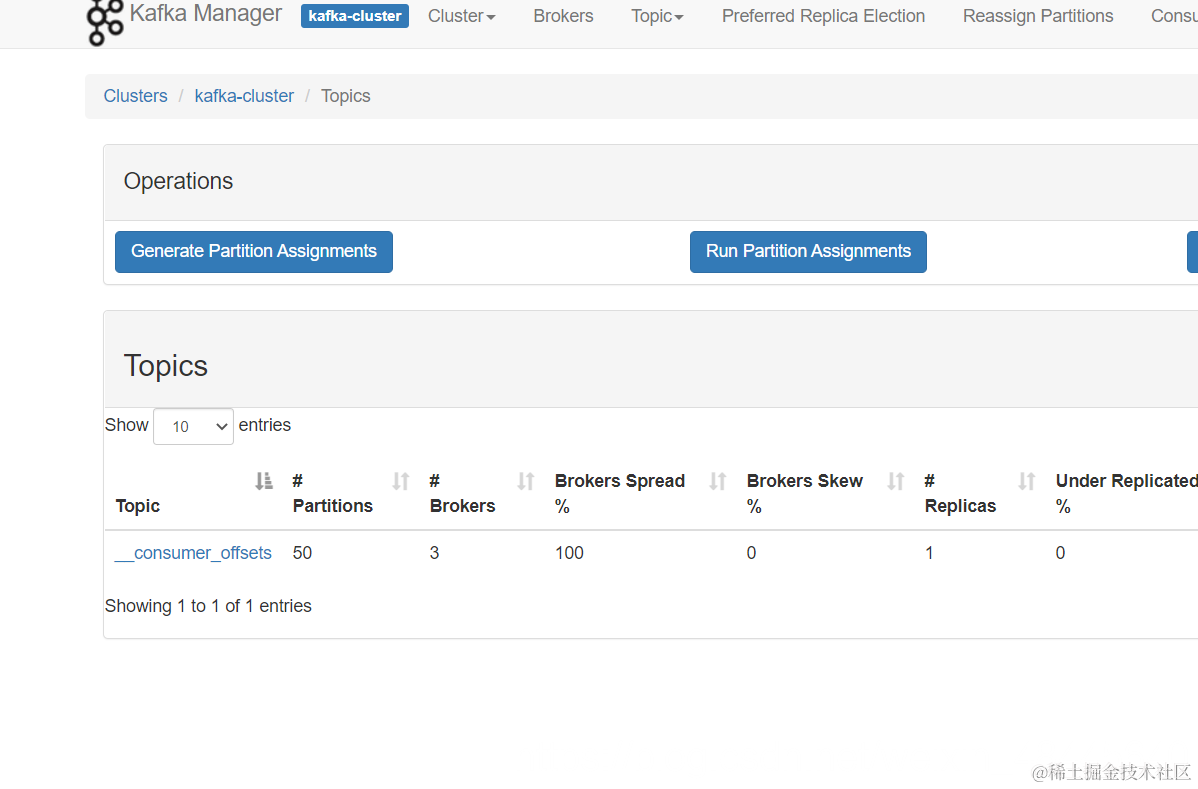
Task: Navigate to Clusters breadcrumb link
Action: pos(135,96)
